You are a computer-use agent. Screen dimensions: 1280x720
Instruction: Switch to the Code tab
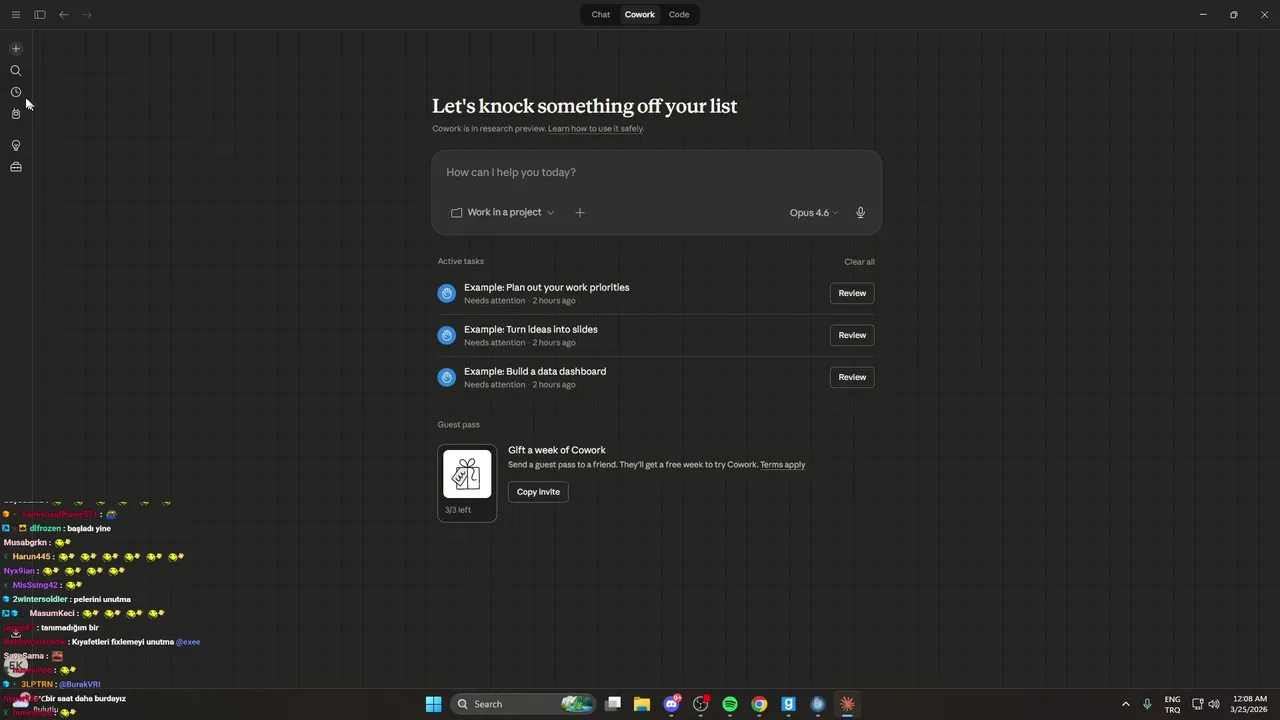tap(679, 15)
